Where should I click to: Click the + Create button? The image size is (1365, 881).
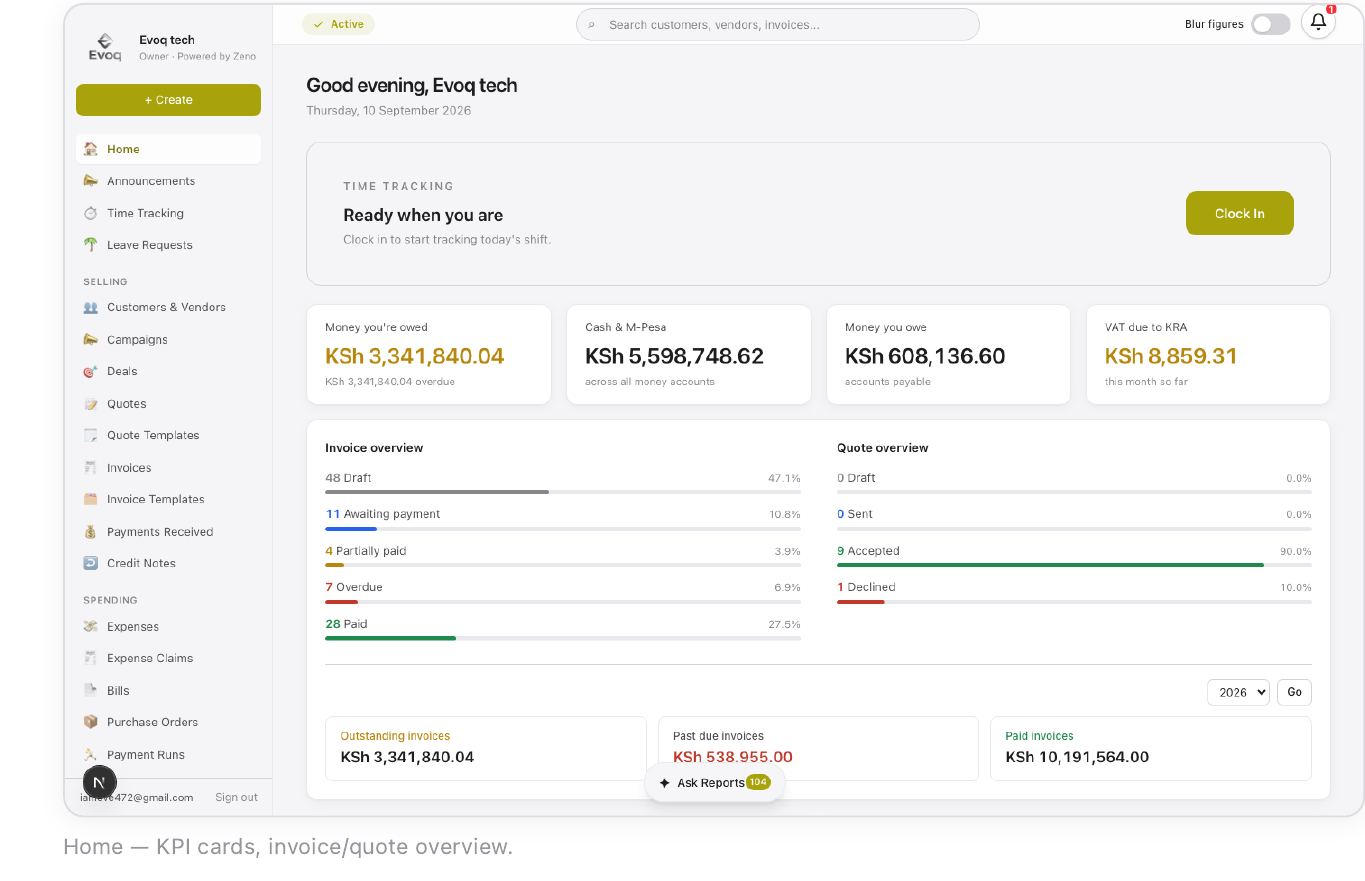coord(168,100)
